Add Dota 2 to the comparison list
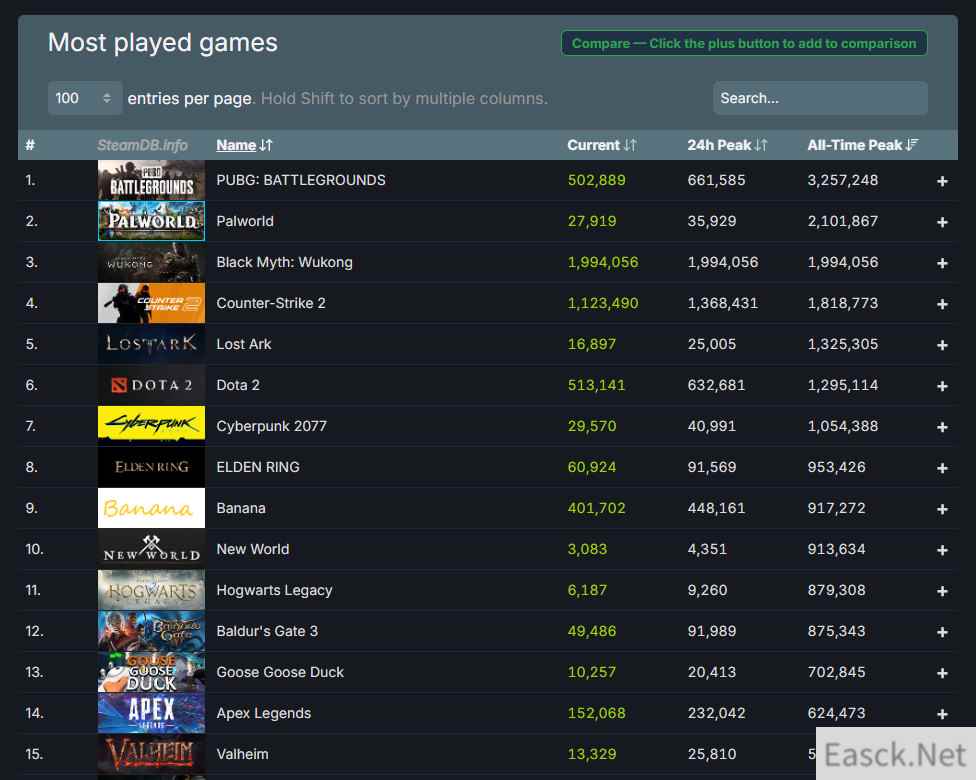This screenshot has width=976, height=780. [942, 386]
